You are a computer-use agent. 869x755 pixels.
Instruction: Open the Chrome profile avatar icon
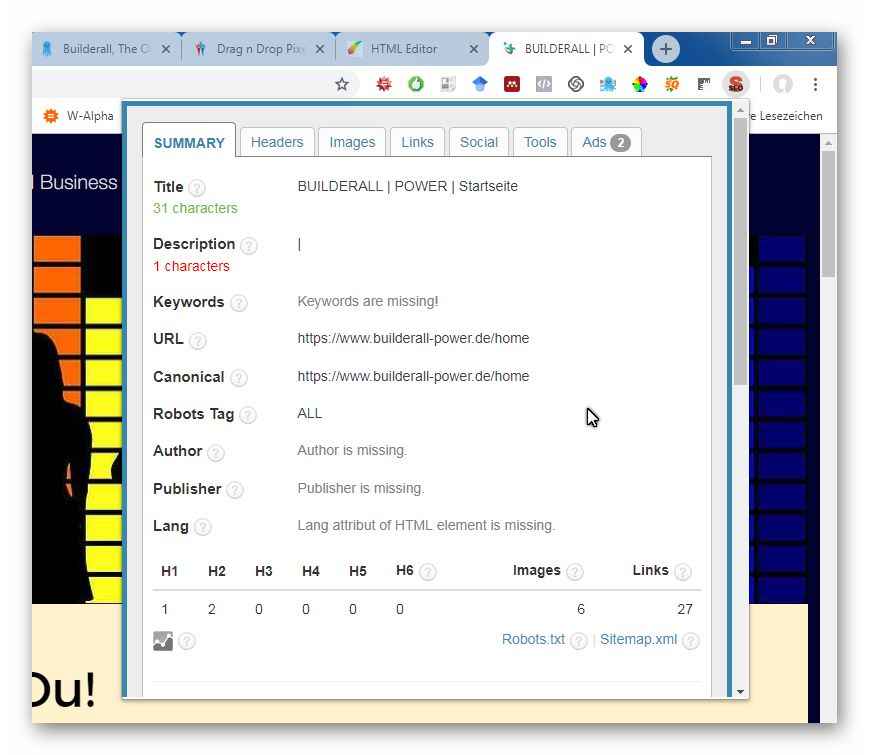click(x=783, y=84)
